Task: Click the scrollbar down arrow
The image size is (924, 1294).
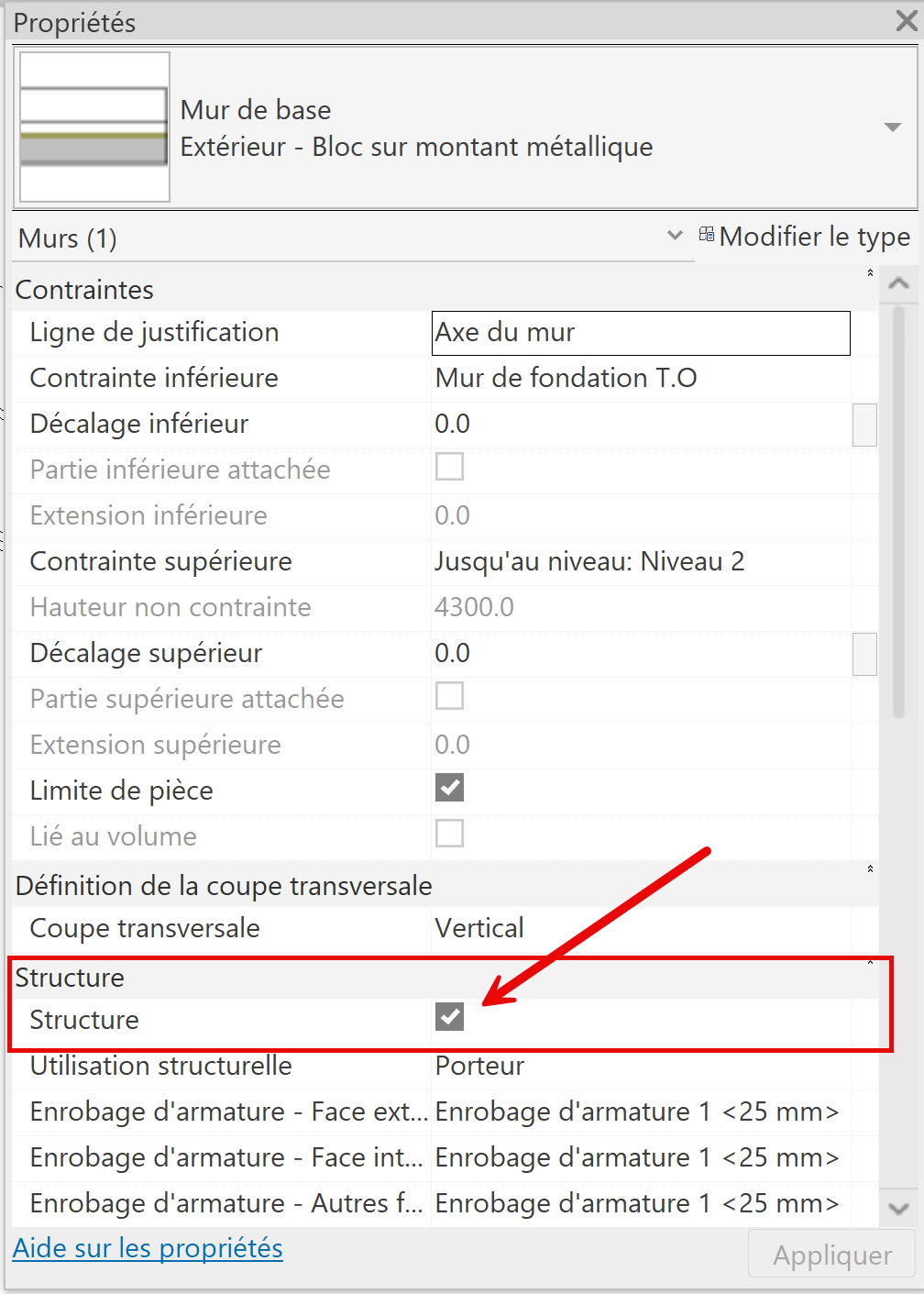Action: pos(898,1209)
